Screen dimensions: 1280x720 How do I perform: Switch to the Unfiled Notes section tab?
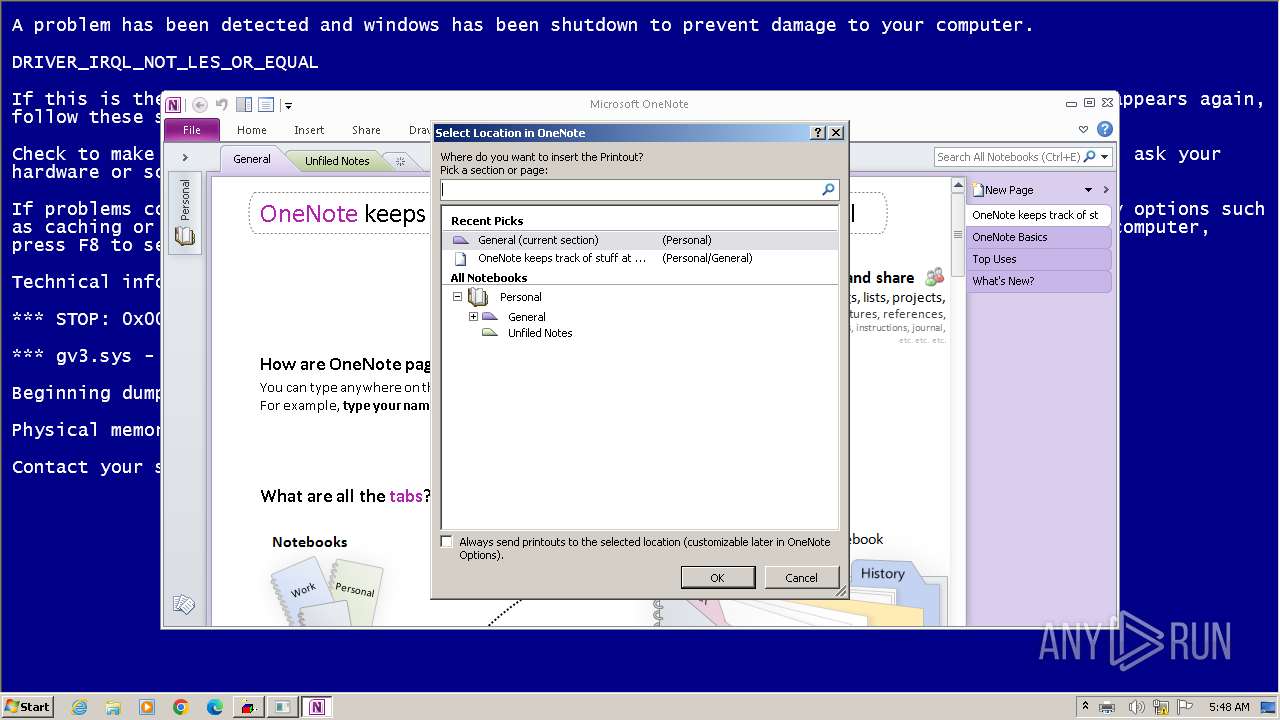click(337, 160)
